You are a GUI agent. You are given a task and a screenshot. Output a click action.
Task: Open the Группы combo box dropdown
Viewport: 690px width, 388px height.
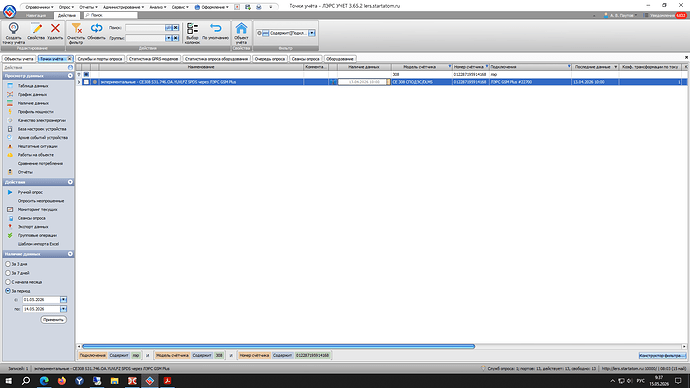point(168,38)
